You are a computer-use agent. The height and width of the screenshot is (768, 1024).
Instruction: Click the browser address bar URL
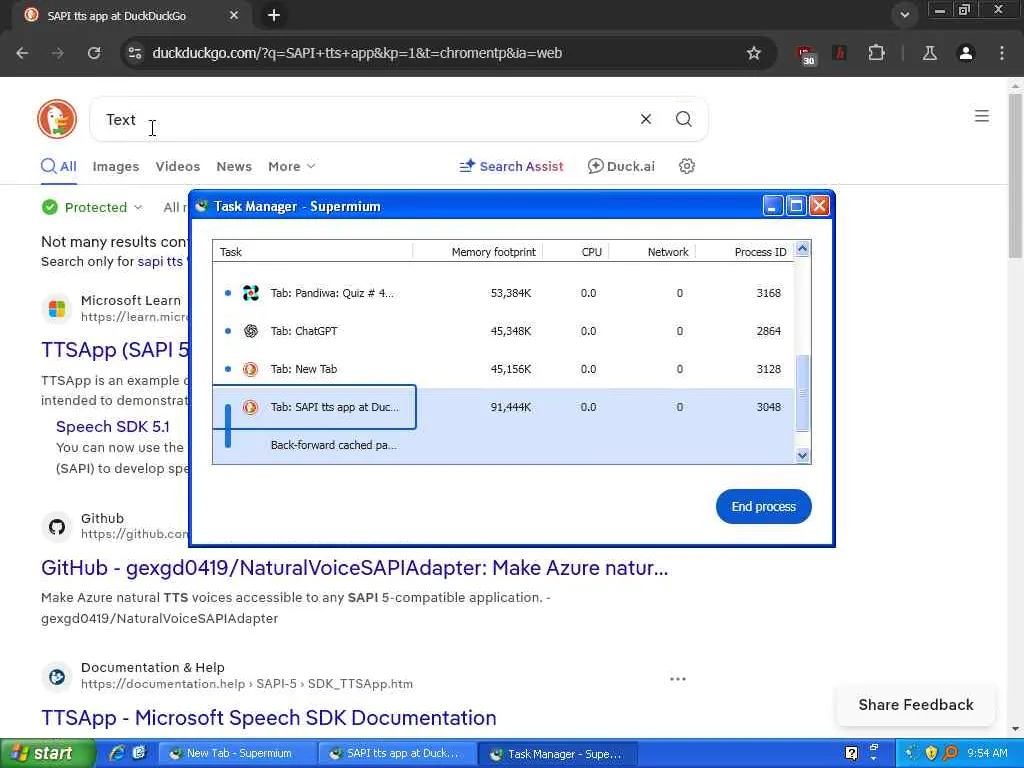[x=357, y=53]
